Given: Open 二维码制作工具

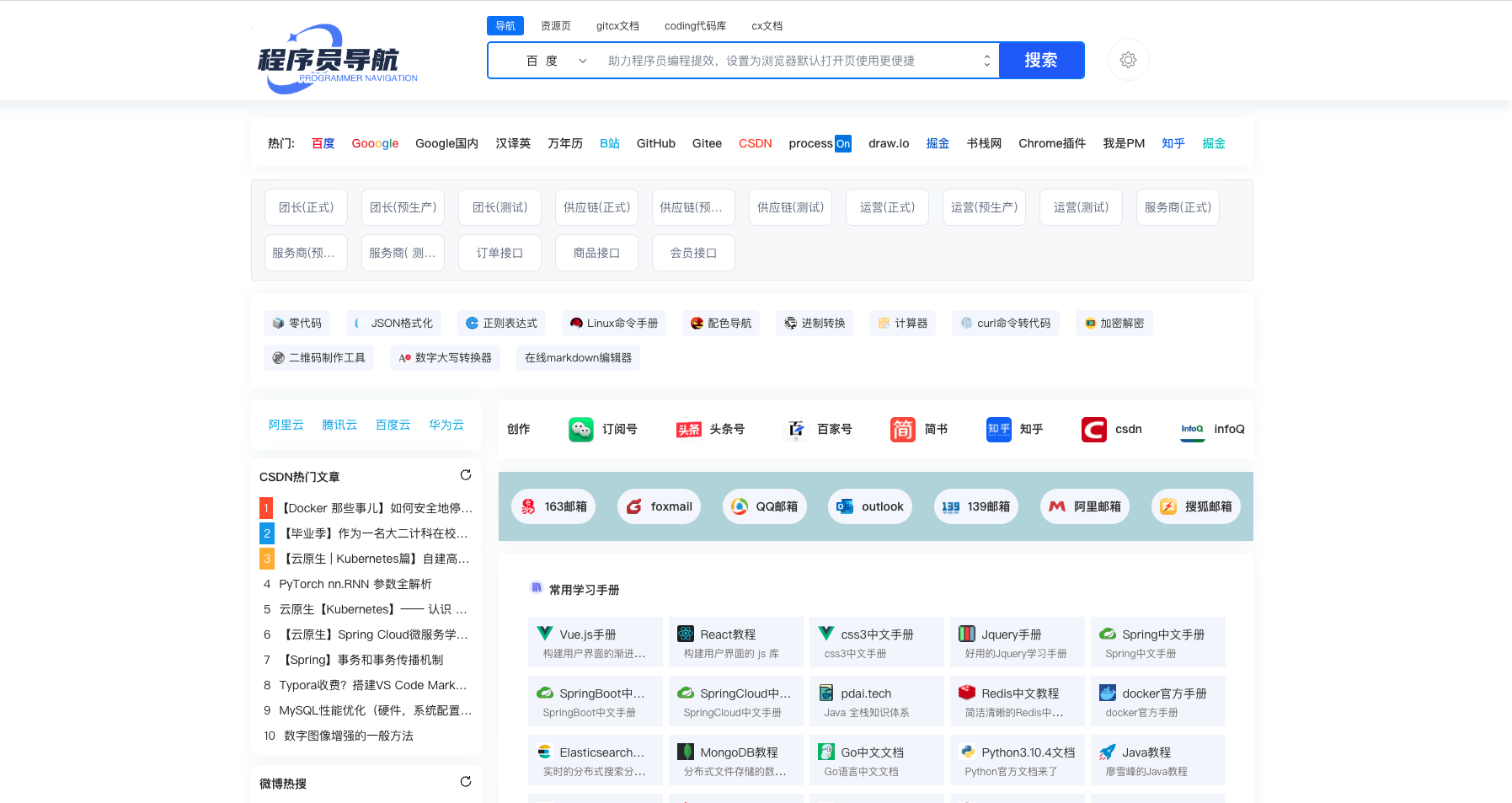Looking at the screenshot, I should pos(319,357).
